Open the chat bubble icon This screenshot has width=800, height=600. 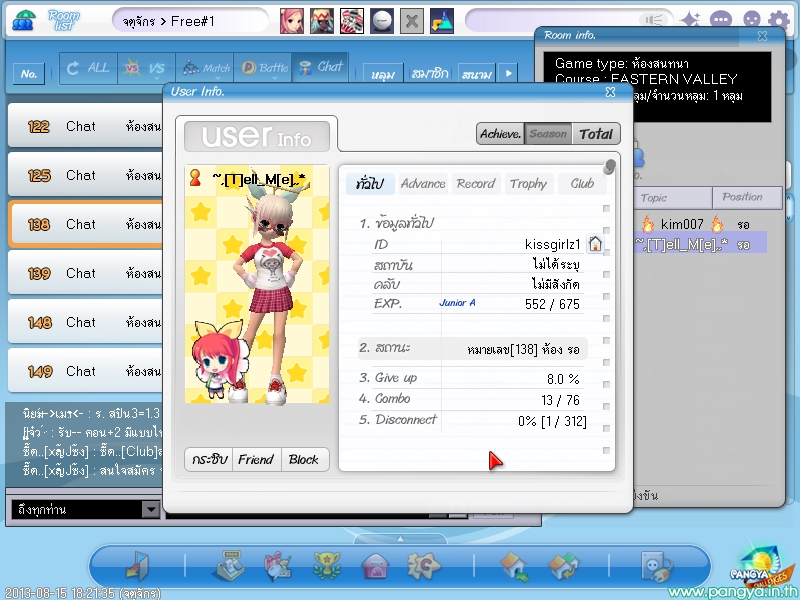[x=720, y=20]
